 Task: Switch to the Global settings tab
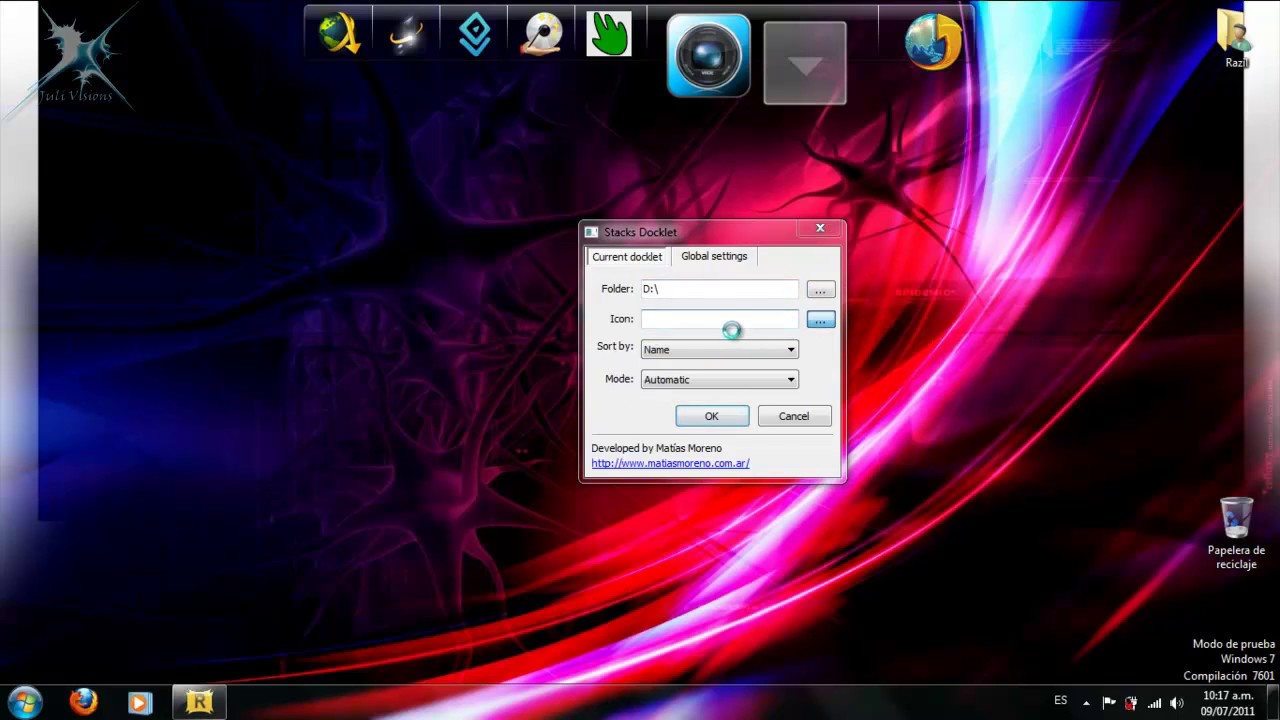point(713,256)
